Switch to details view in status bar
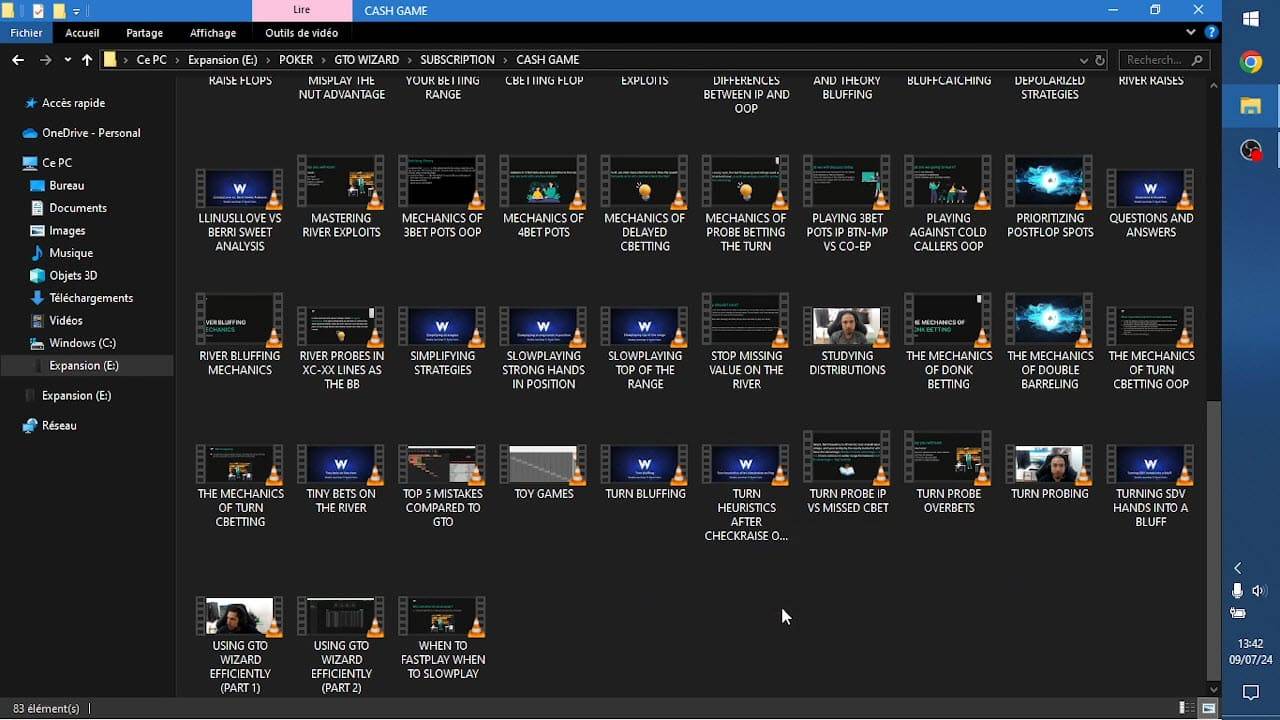This screenshot has width=1280, height=720. (x=1186, y=708)
